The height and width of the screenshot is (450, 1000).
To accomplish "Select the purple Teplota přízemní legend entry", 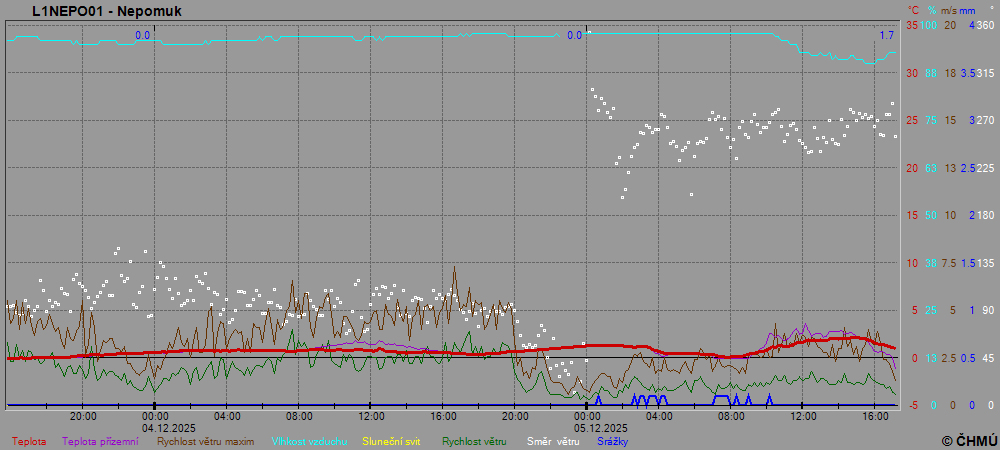I will [x=100, y=441].
